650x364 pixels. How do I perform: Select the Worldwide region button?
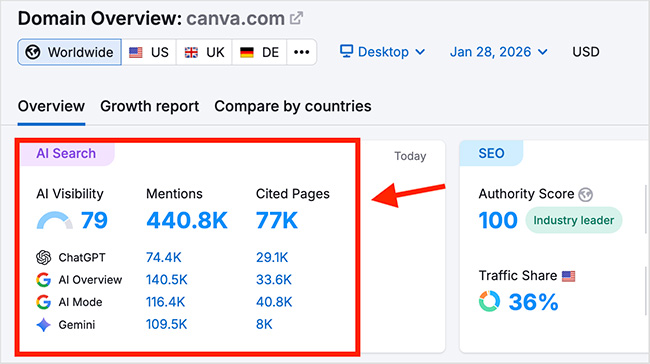click(x=70, y=52)
